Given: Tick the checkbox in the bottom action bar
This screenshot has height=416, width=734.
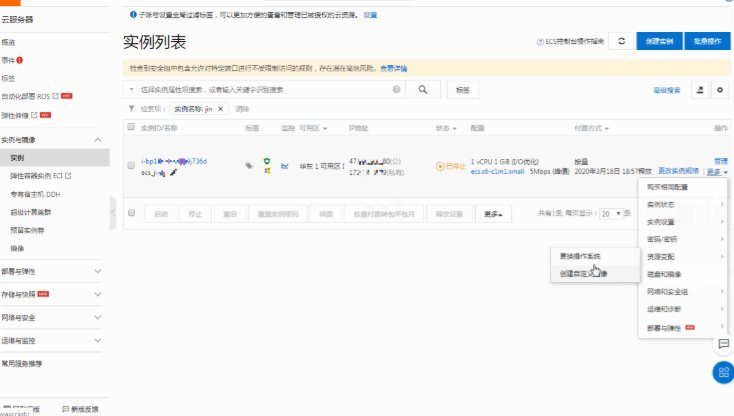Looking at the screenshot, I should coord(132,213).
